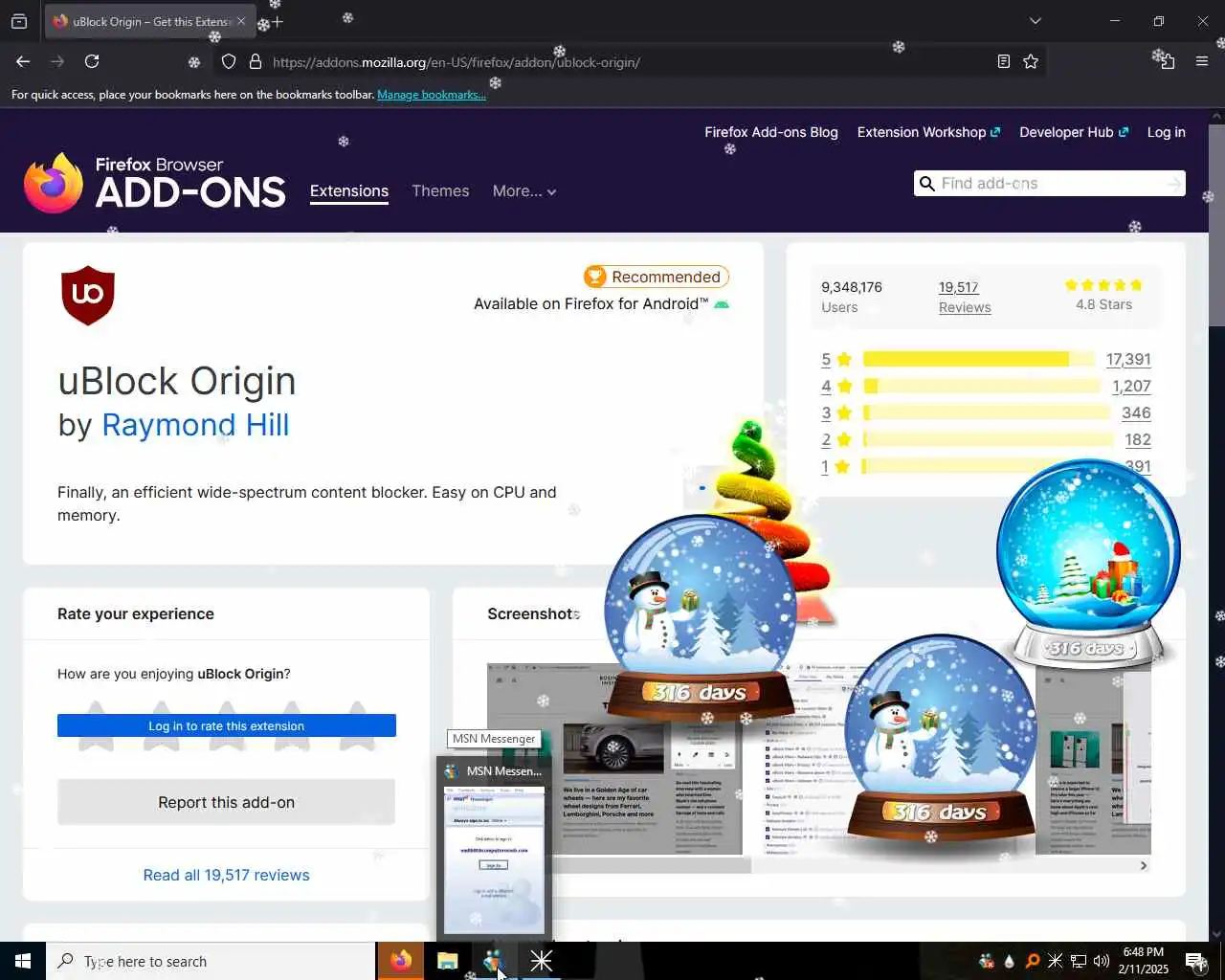The width and height of the screenshot is (1225, 980).
Task: Open a new tab with plus button
Action: 278,21
